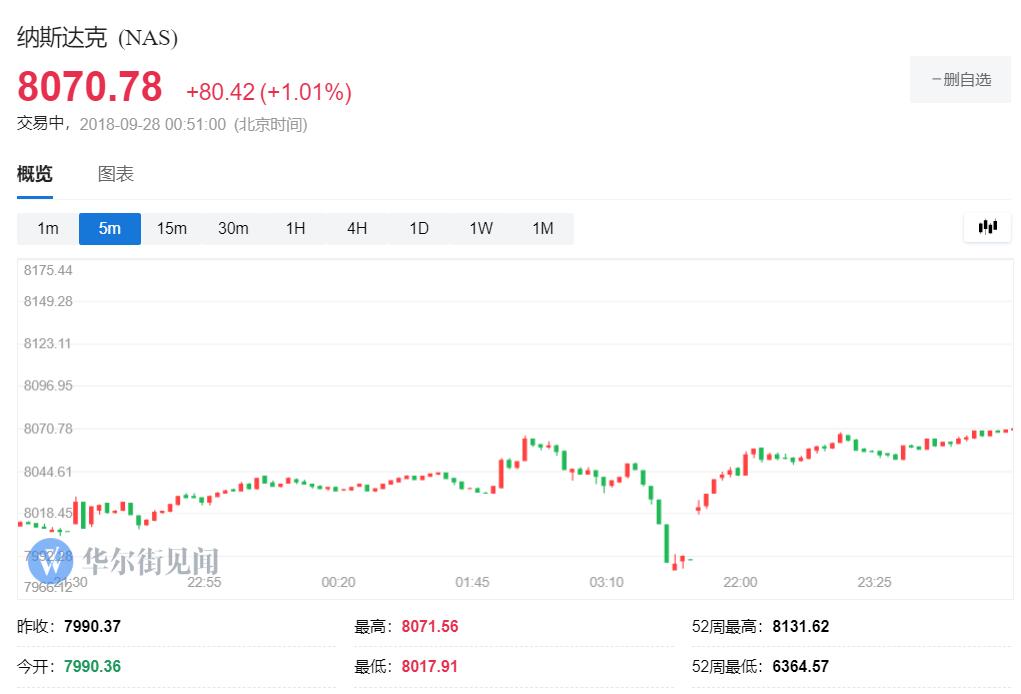The image size is (1021, 694).
Task: Select the 1D timeframe
Action: [x=419, y=229]
